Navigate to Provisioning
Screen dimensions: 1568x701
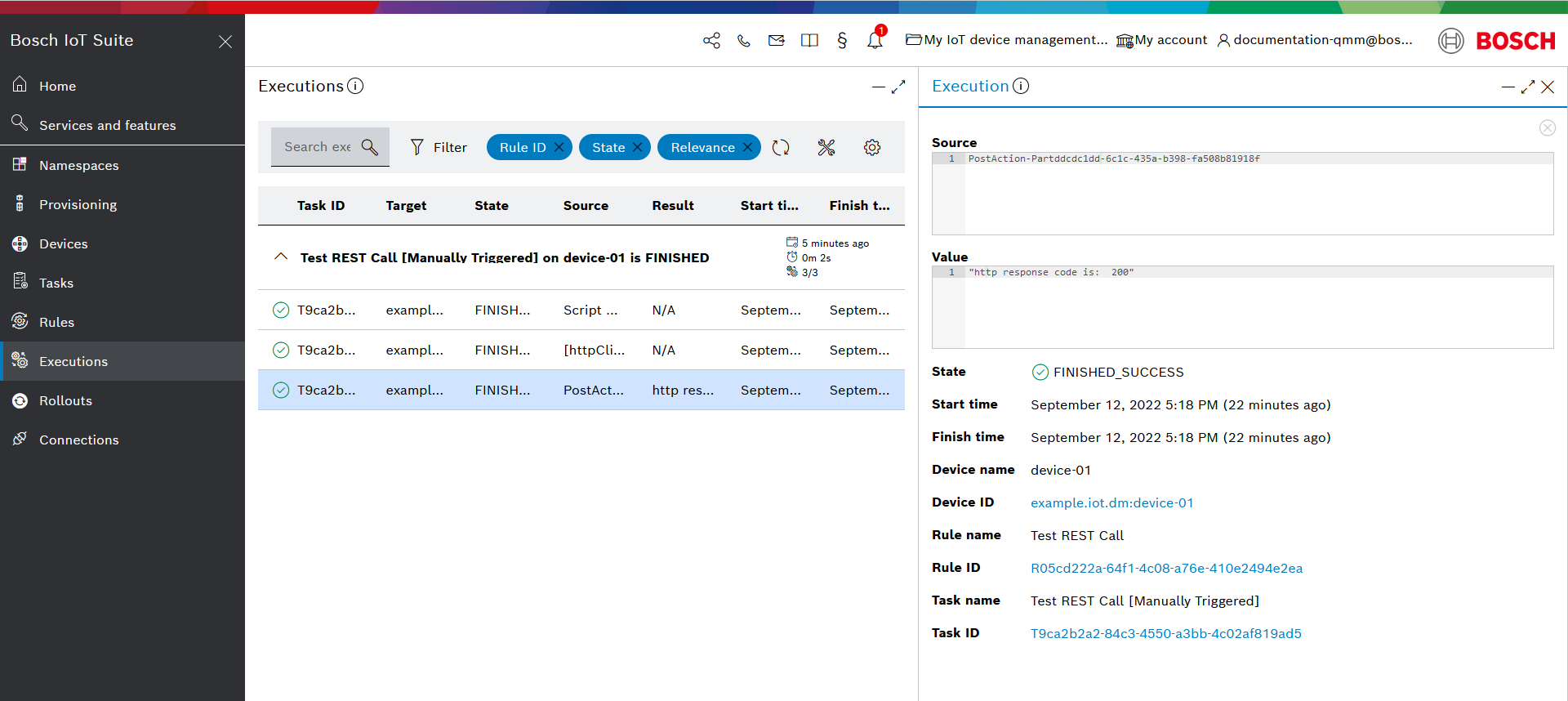[122, 204]
